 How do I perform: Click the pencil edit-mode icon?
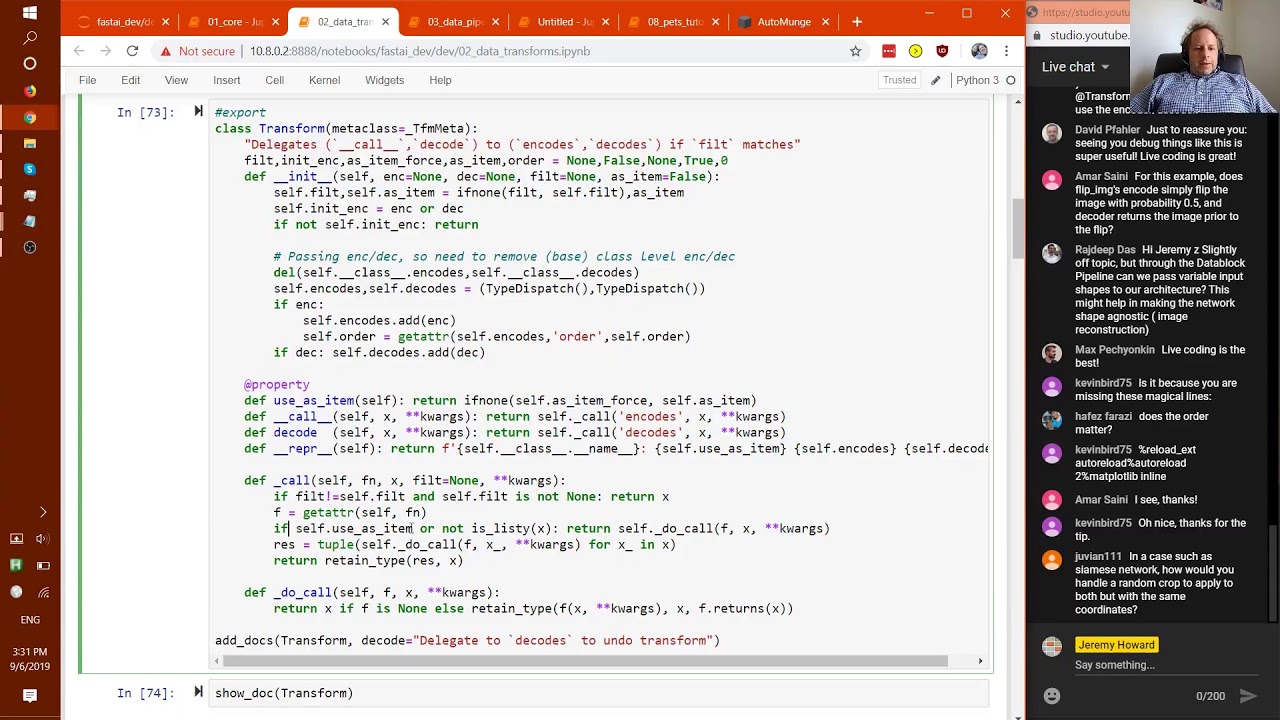(x=936, y=80)
